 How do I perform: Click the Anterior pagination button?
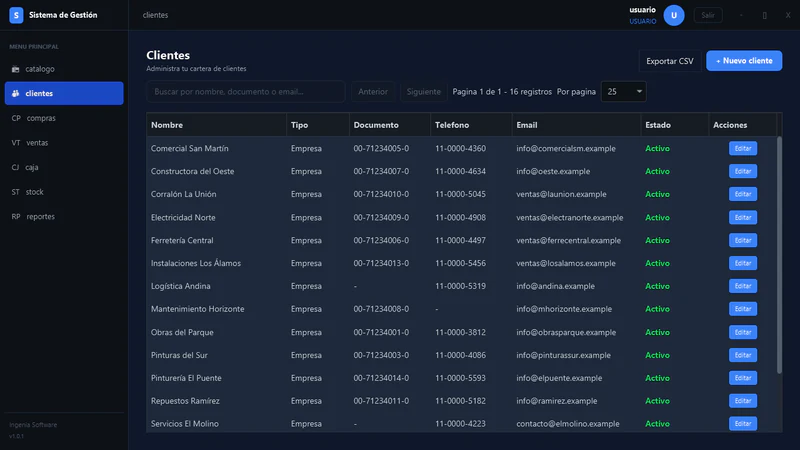(x=372, y=92)
